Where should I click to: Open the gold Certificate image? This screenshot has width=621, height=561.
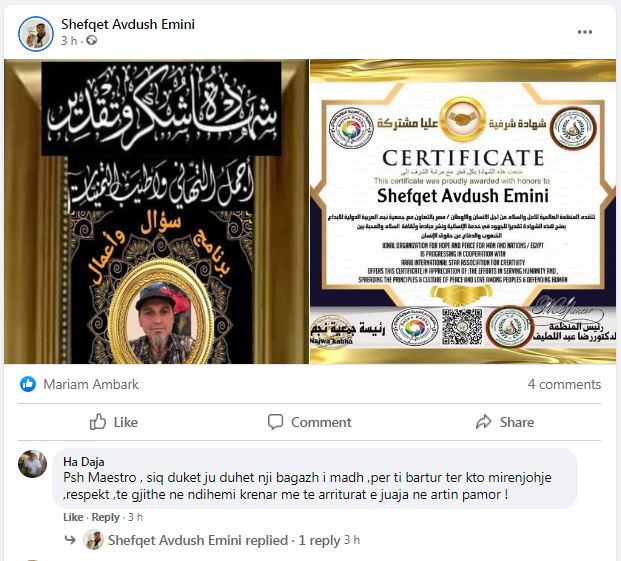463,211
